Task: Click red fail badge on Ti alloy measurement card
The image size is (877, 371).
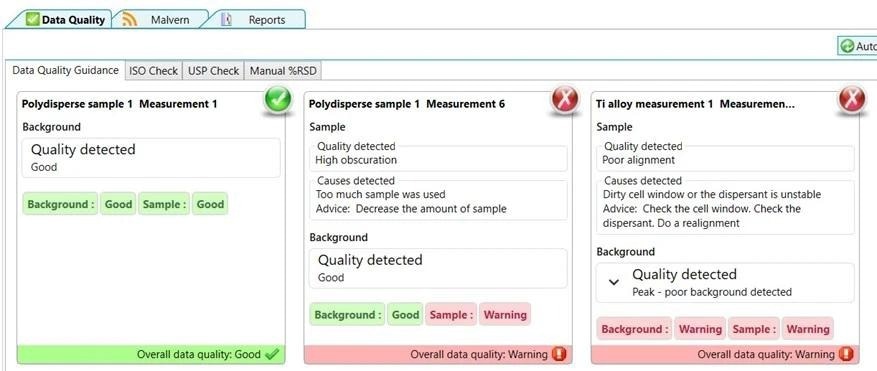Action: 852,100
